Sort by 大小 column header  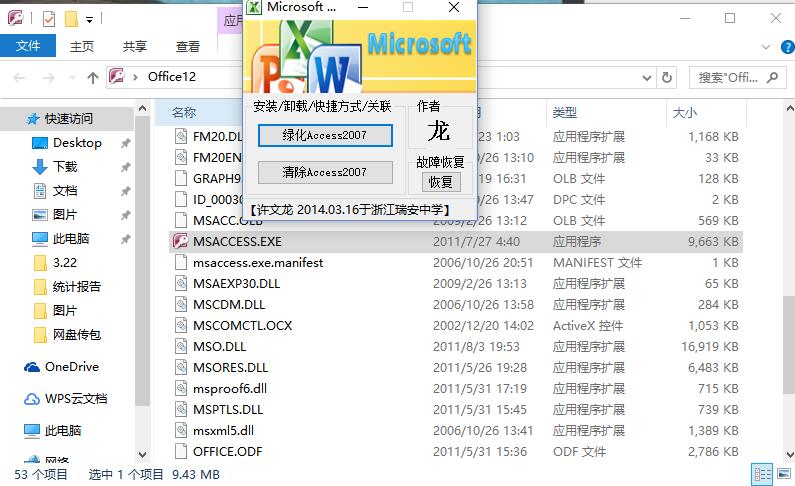click(x=684, y=113)
